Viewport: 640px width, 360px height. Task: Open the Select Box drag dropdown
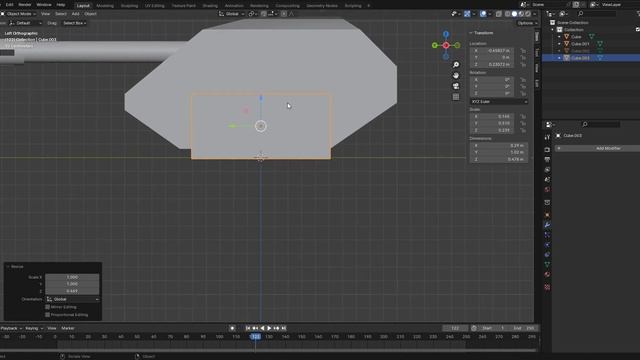coord(74,23)
